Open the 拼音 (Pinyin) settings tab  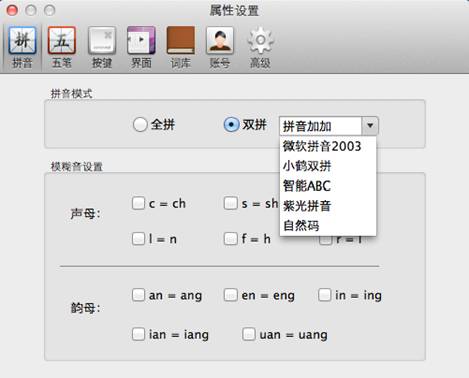click(22, 47)
